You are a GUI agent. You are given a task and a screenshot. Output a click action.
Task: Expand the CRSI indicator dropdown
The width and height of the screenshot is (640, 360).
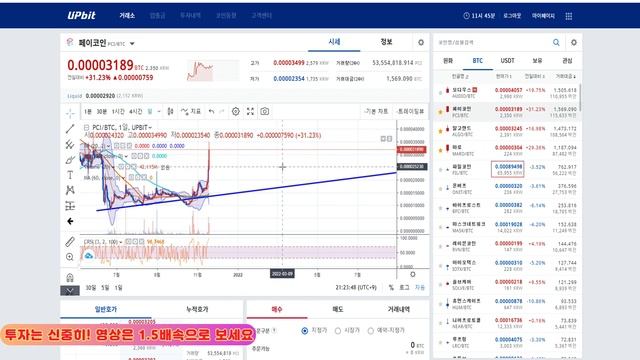(x=121, y=242)
